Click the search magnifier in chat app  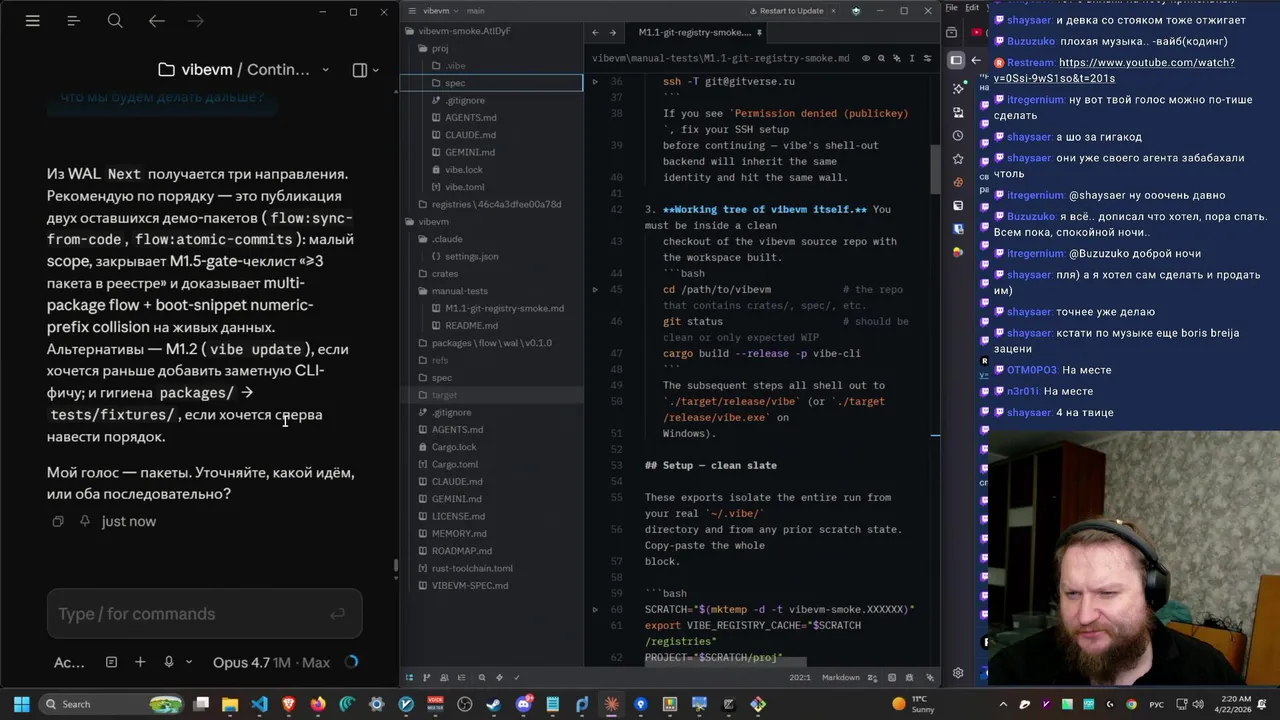[x=115, y=21]
